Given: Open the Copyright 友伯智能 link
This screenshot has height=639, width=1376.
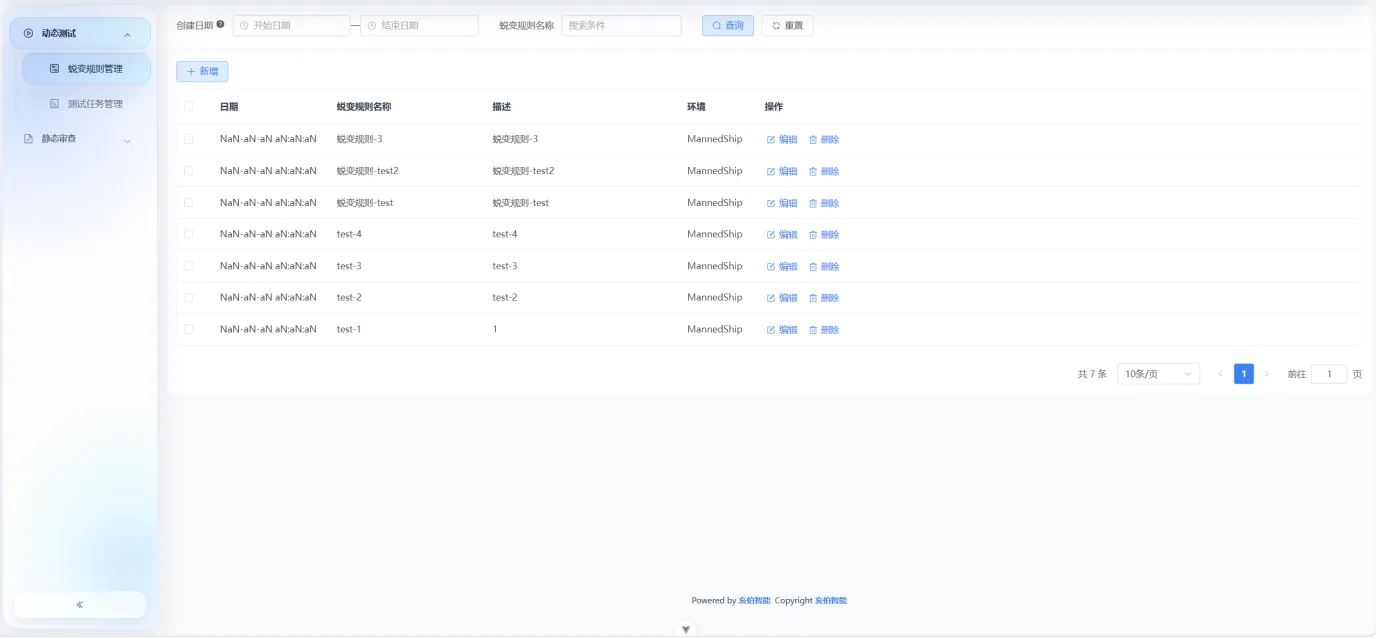Looking at the screenshot, I should tap(831, 601).
